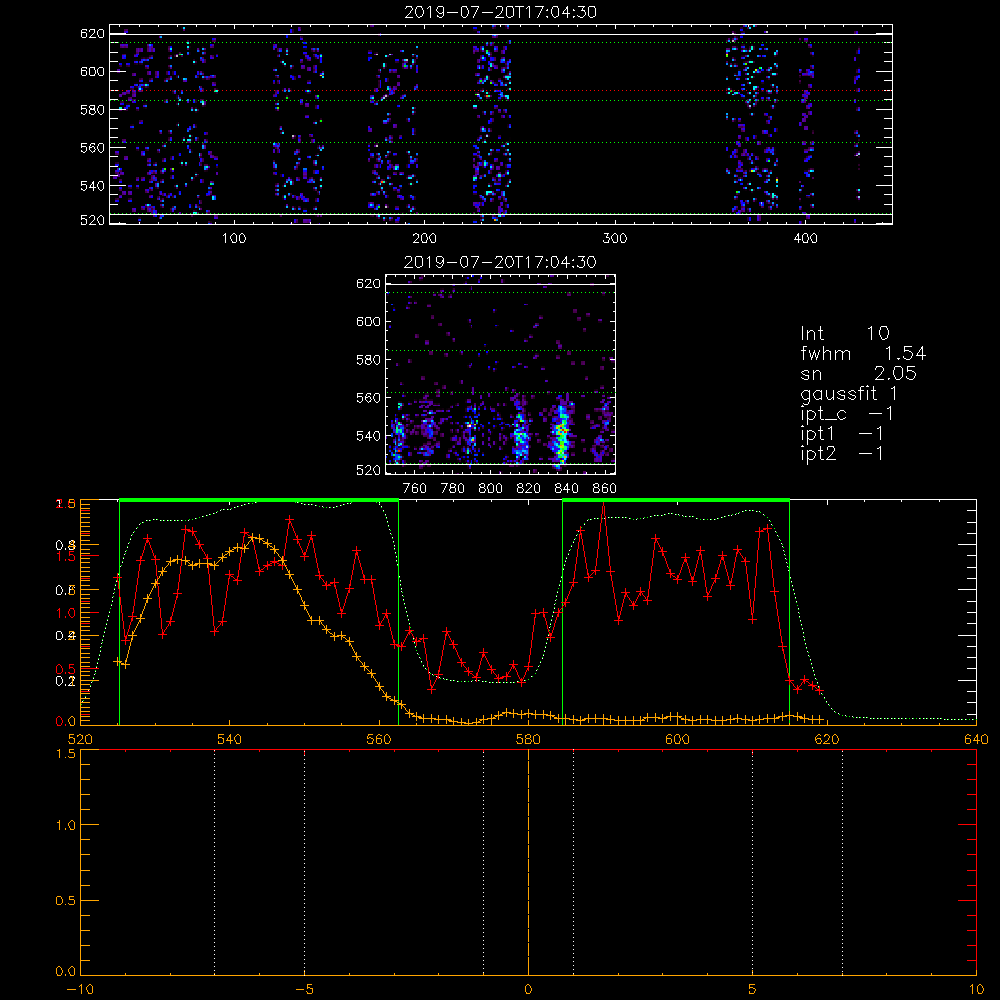Image resolution: width=1000 pixels, height=1000 pixels.
Task: Click x-axis label 620 of the profile plot
Action: pos(827,740)
